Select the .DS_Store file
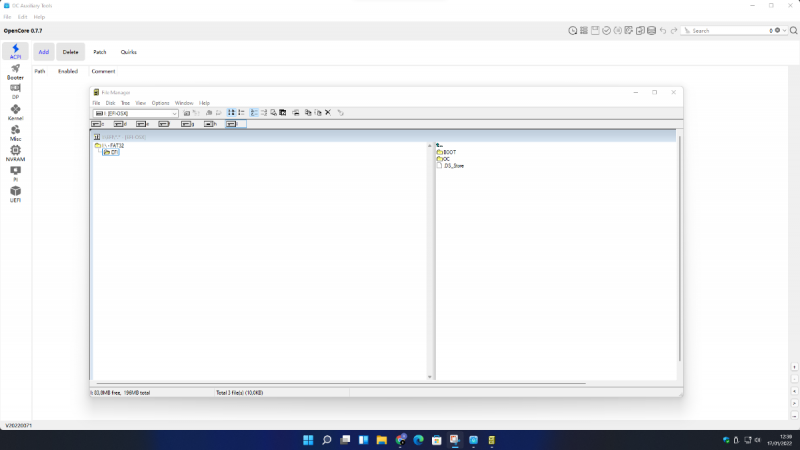This screenshot has width=800, height=450. (x=450, y=166)
